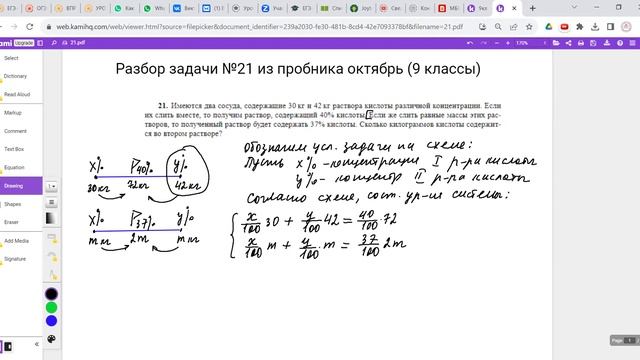Open Kami help icon

tap(620, 43)
